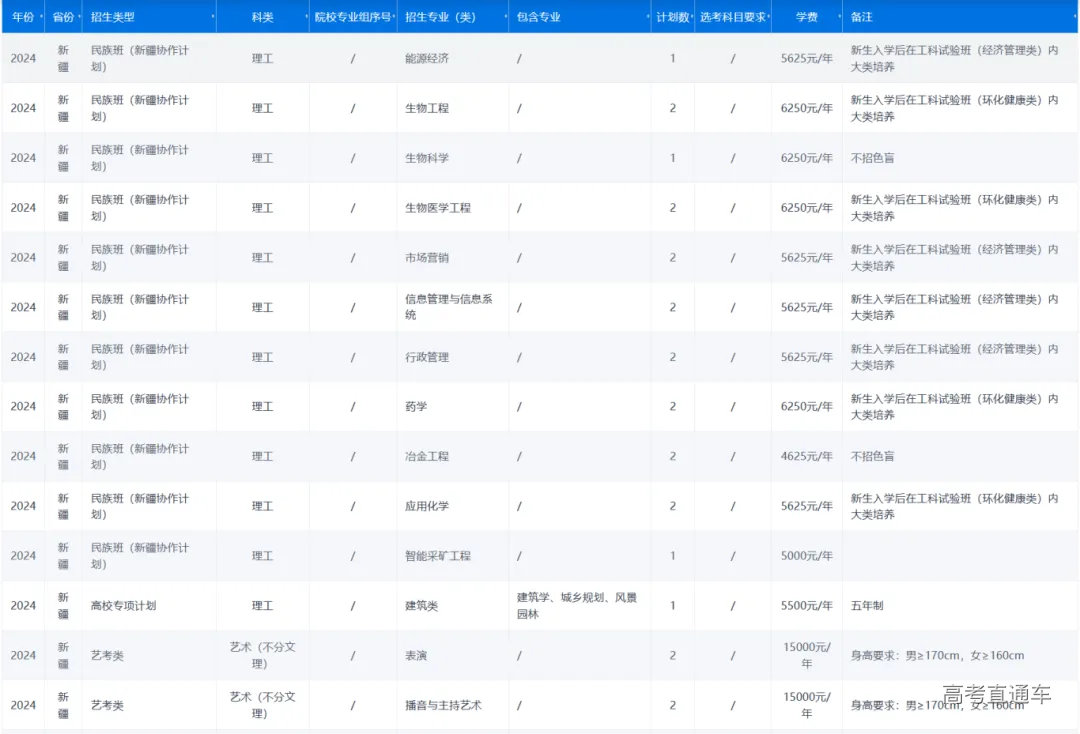Screen dimensions: 1080x734
Task: Select the 生物医学工程 major cell
Action: pyautogui.click(x=437, y=208)
